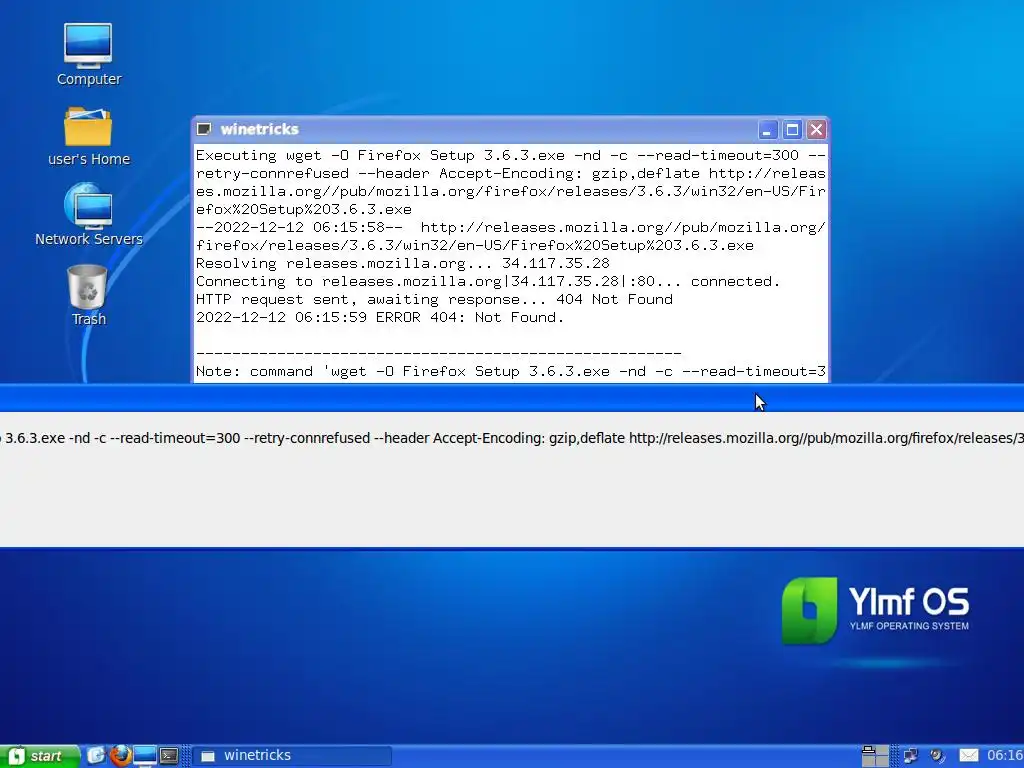Open the volume speaker tray icon
The height and width of the screenshot is (768, 1024).
938,756
